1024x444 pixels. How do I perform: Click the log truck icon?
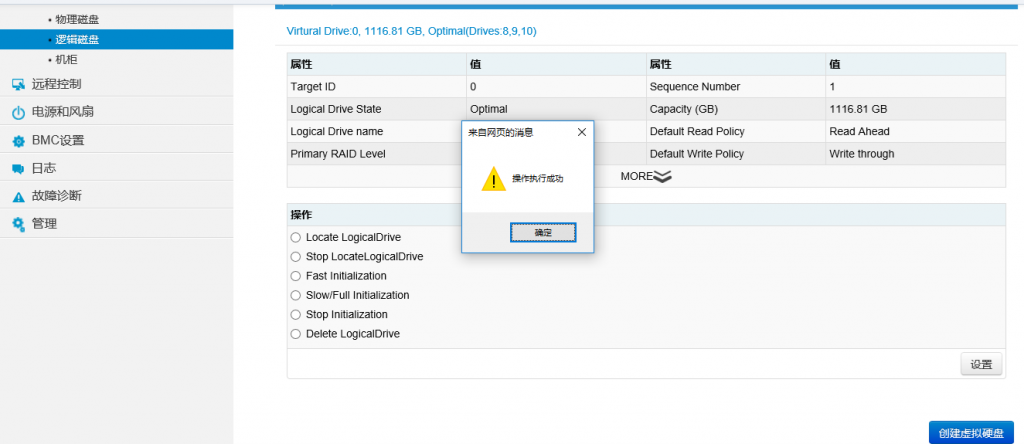click(18, 169)
